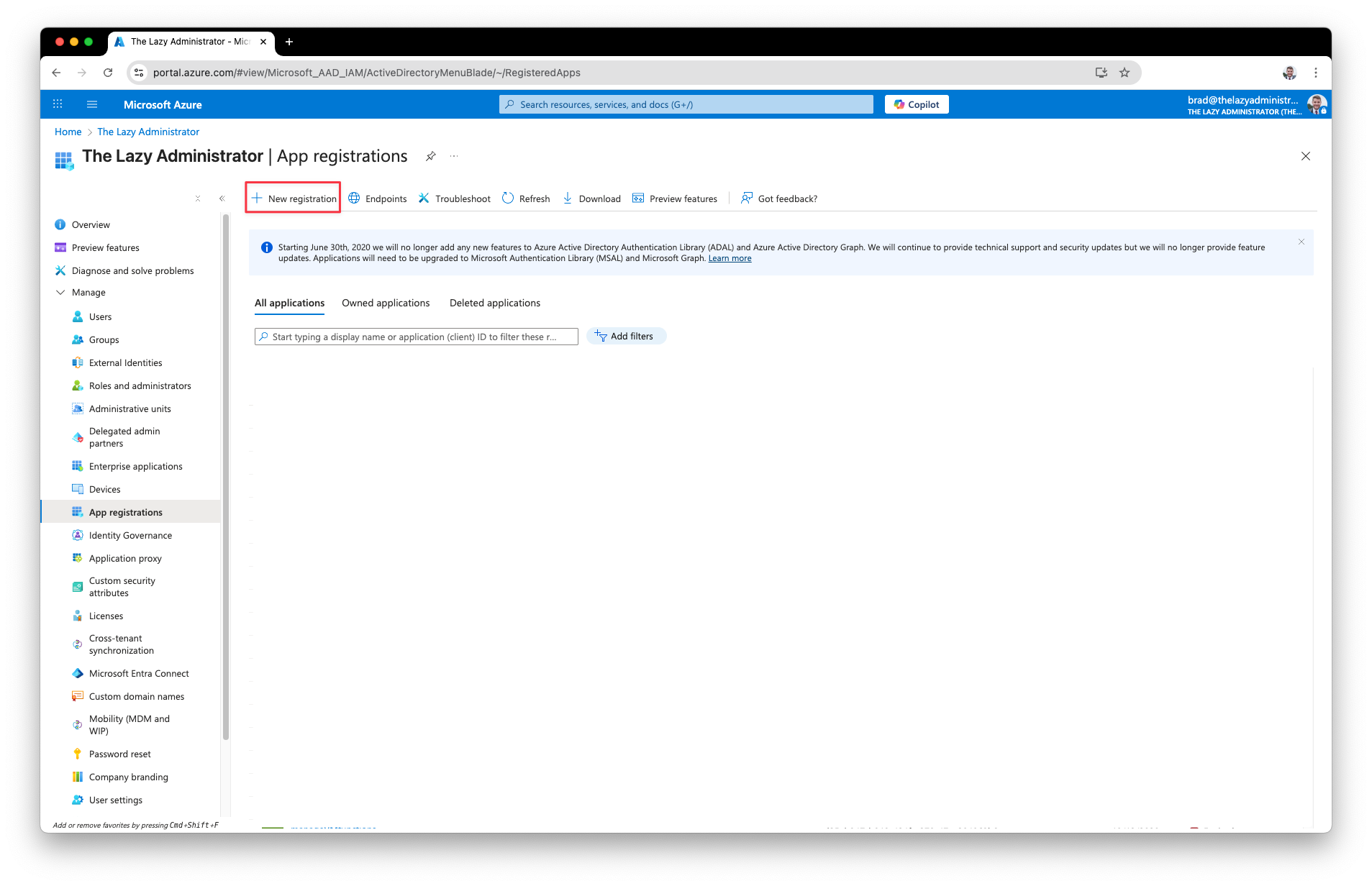Collapse the Manage section in sidebar
This screenshot has height=886, width=1372.
click(60, 293)
